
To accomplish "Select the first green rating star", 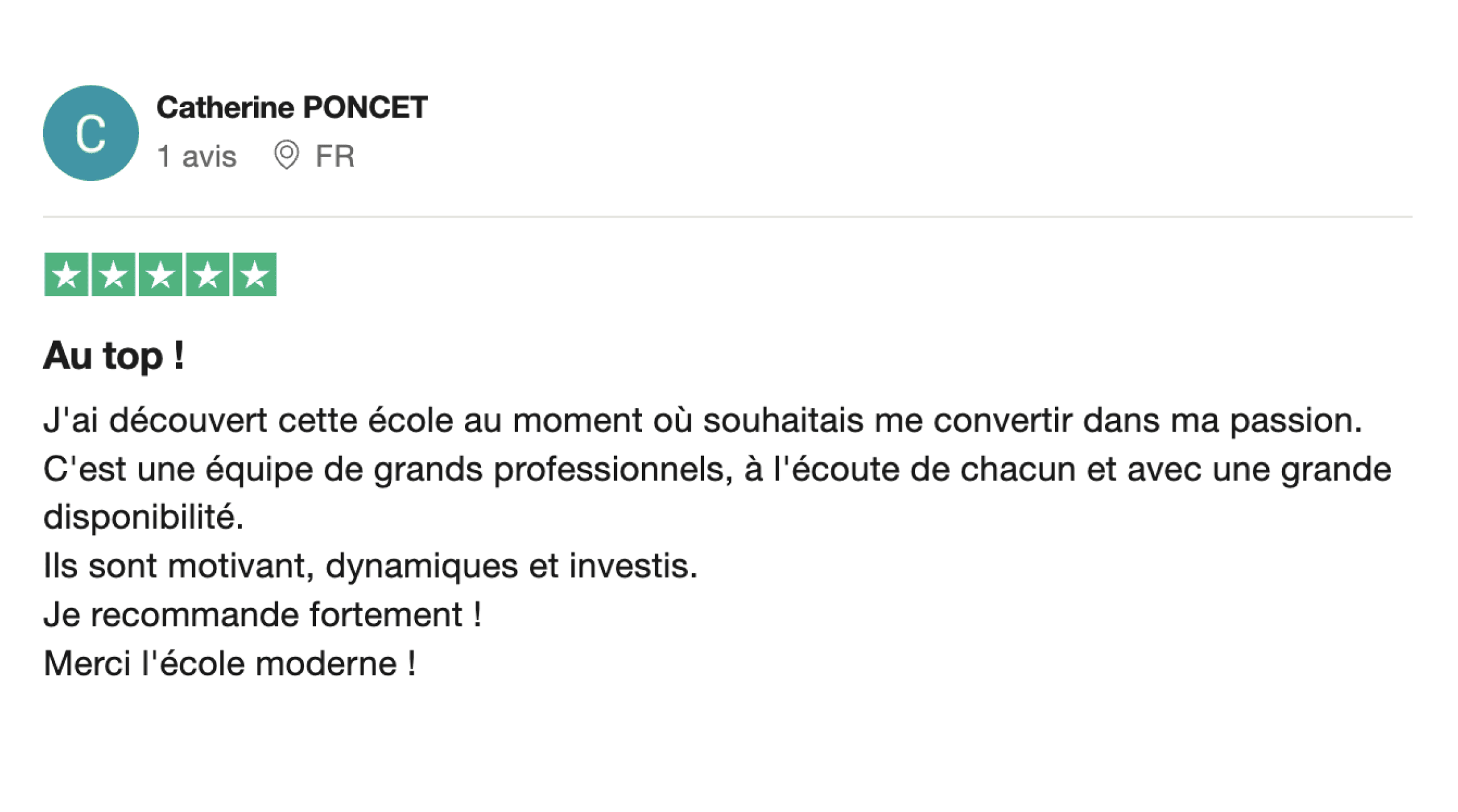I will [x=66, y=275].
